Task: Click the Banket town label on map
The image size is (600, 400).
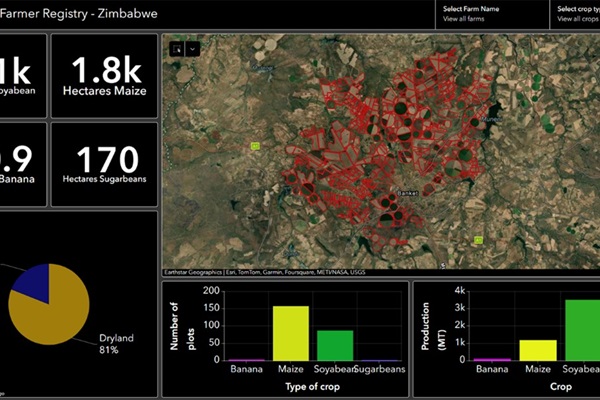Action: tap(408, 193)
